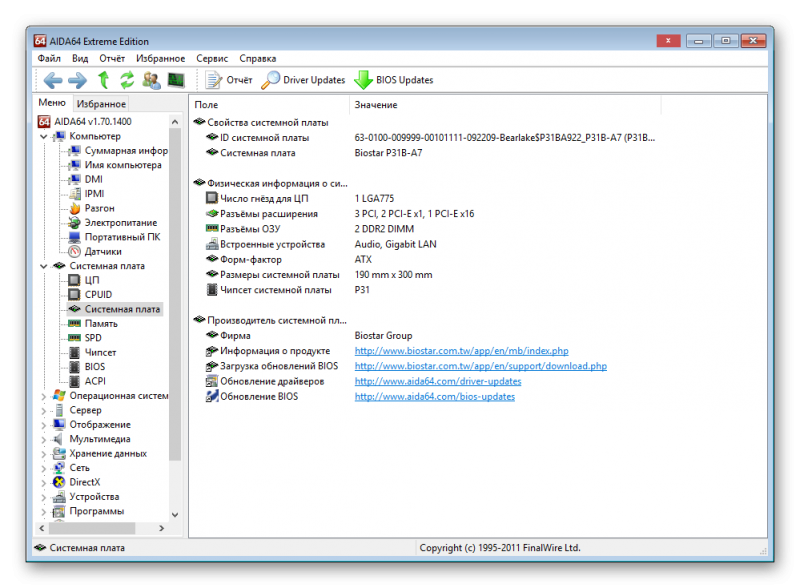The image size is (800, 588).
Task: Follow the aida64.com/bios-updates link
Action: [x=435, y=397]
